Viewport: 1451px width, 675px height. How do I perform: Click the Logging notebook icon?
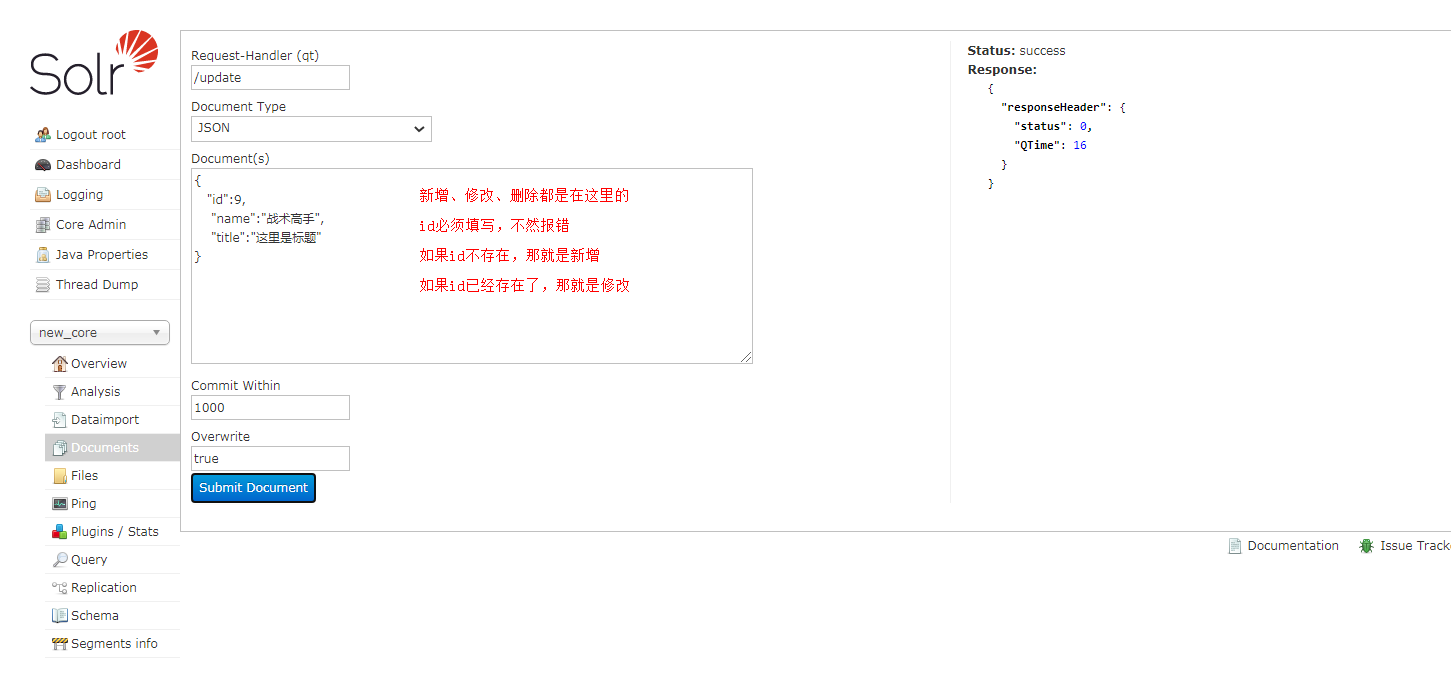(x=43, y=195)
